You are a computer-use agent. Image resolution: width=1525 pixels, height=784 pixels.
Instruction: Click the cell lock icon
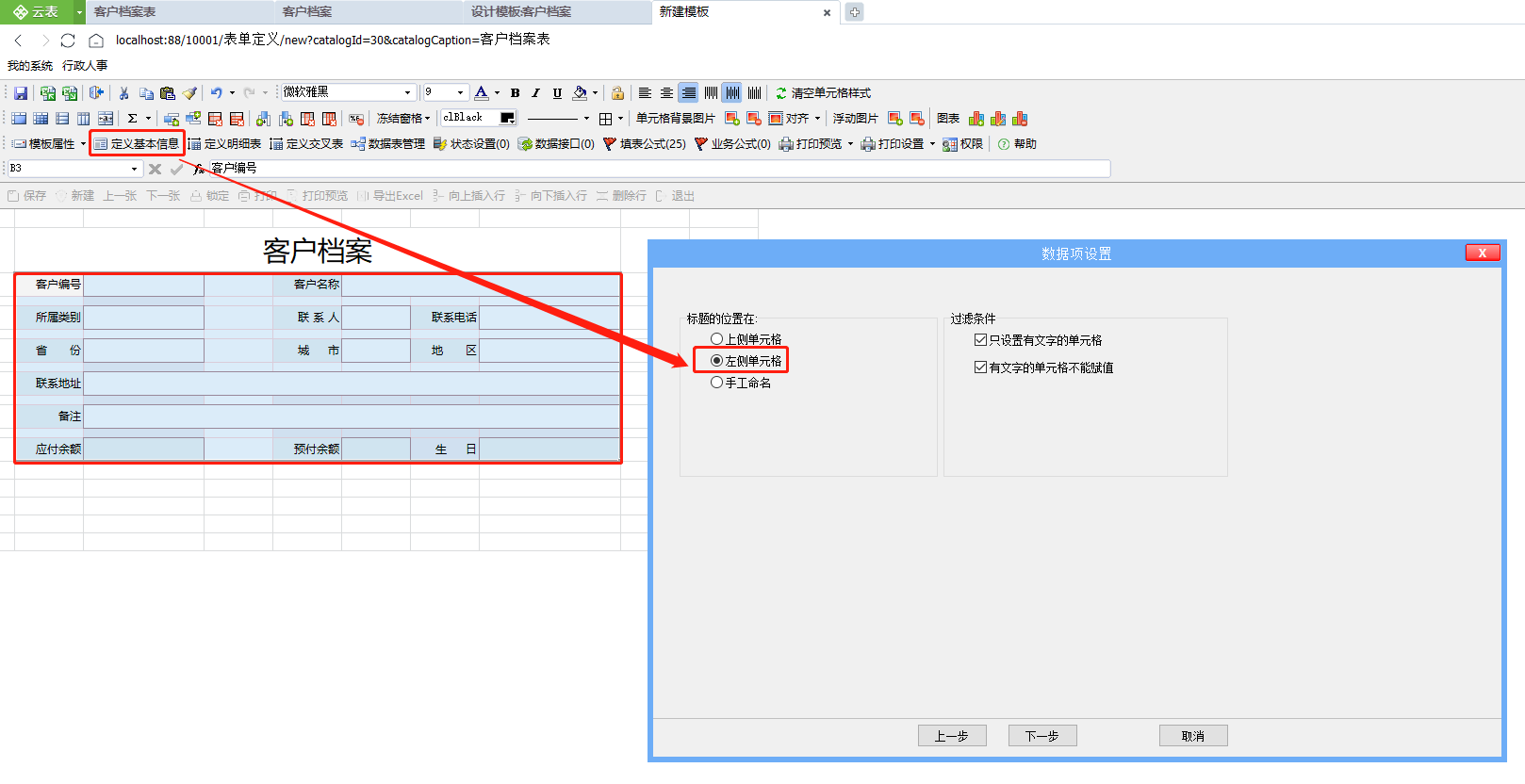617,92
